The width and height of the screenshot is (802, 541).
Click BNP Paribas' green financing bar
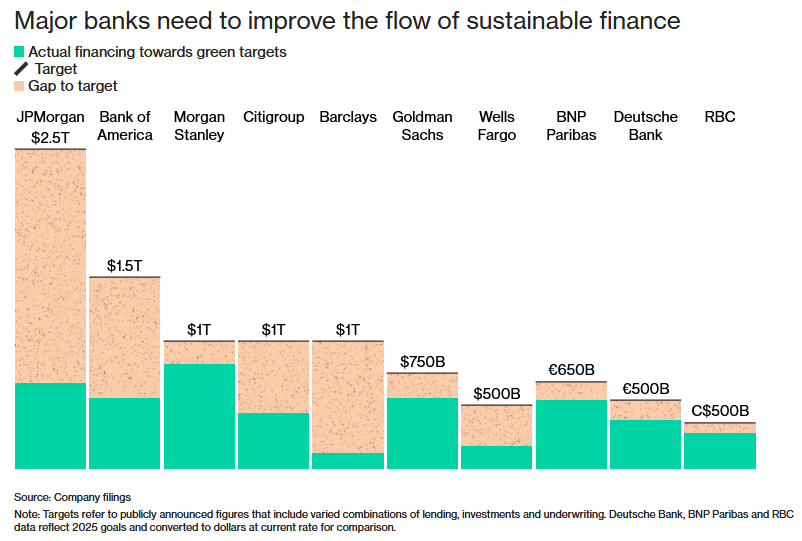pos(571,434)
